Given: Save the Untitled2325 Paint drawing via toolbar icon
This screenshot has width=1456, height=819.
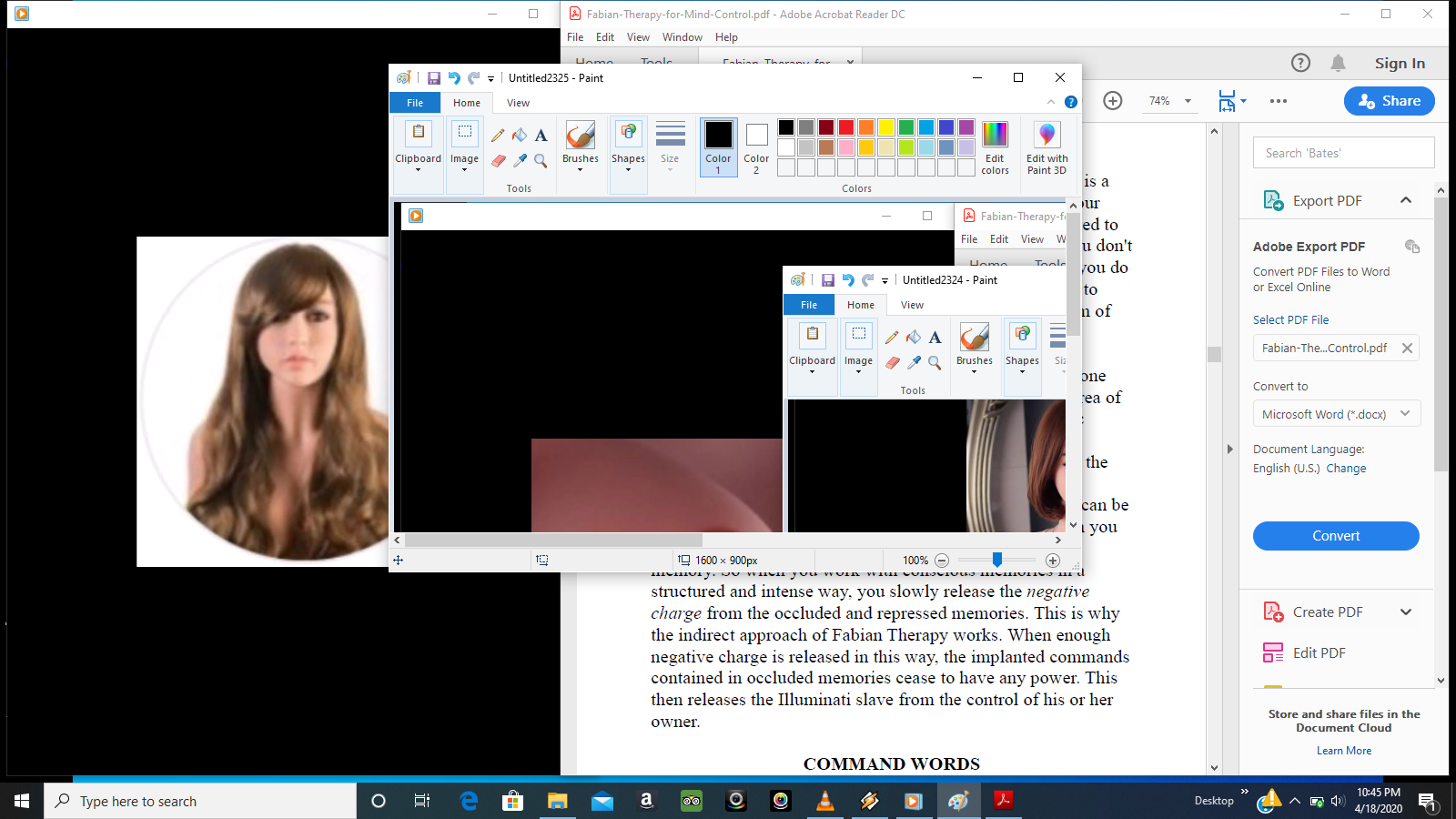Looking at the screenshot, I should [x=434, y=78].
